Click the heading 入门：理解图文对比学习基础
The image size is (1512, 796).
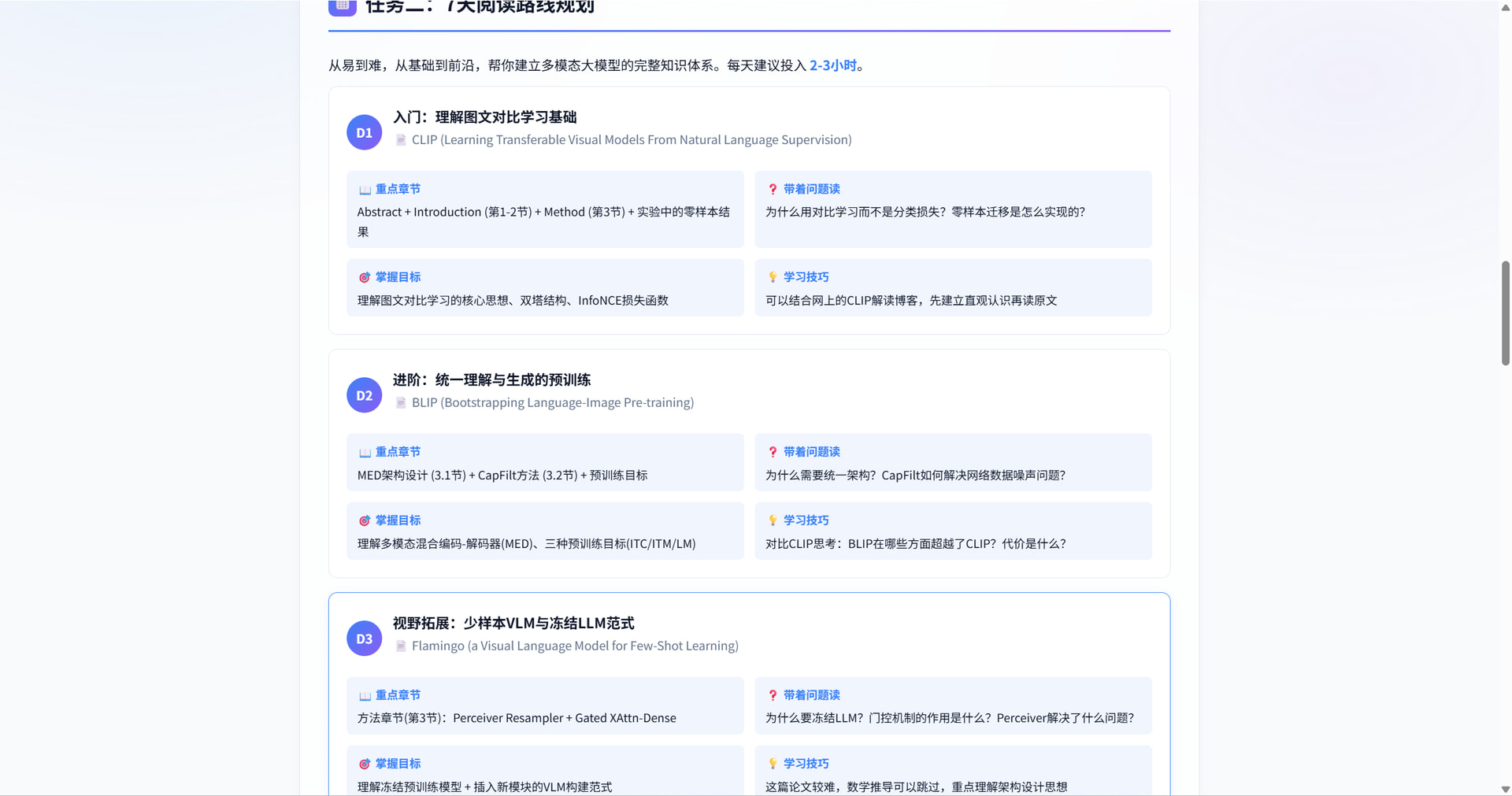pos(484,117)
